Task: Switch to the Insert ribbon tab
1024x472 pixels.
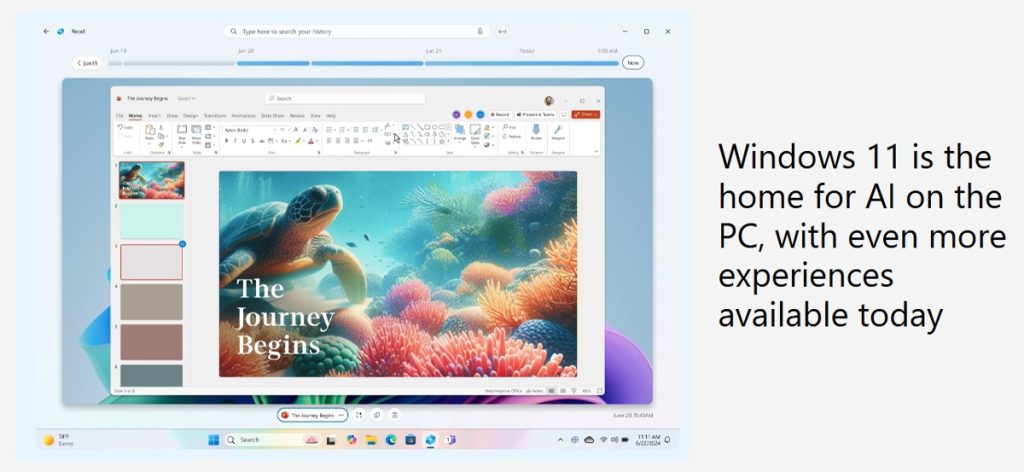Action: pyautogui.click(x=154, y=116)
